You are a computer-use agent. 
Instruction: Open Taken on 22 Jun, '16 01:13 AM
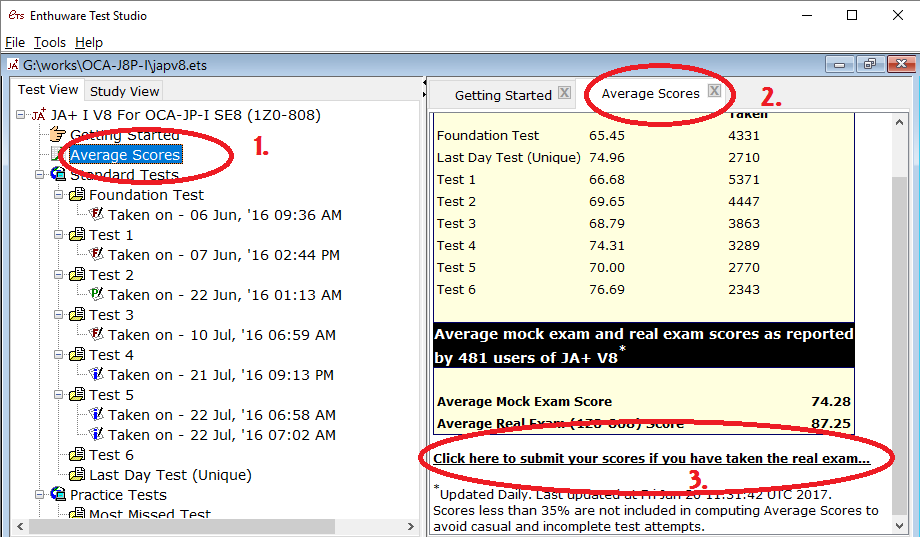point(225,295)
